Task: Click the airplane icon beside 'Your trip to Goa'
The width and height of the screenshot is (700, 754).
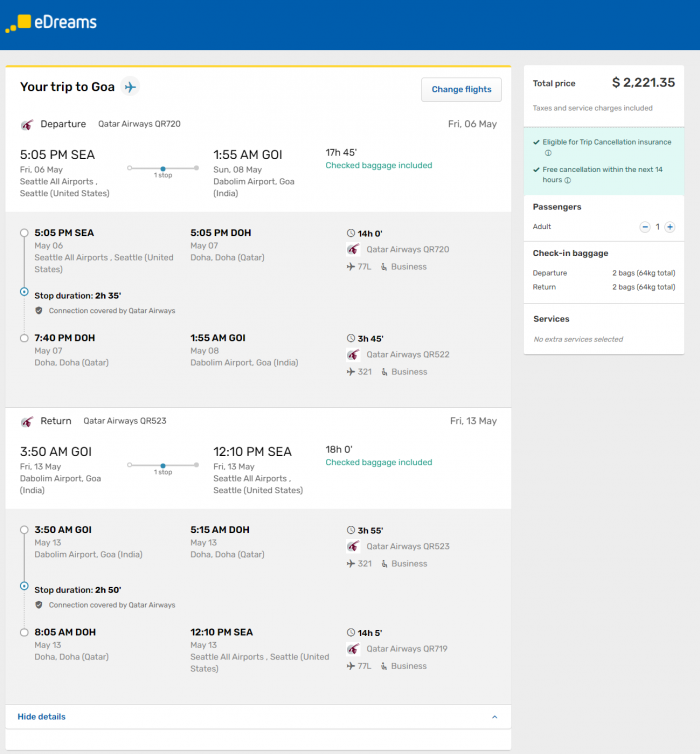Action: coord(130,87)
